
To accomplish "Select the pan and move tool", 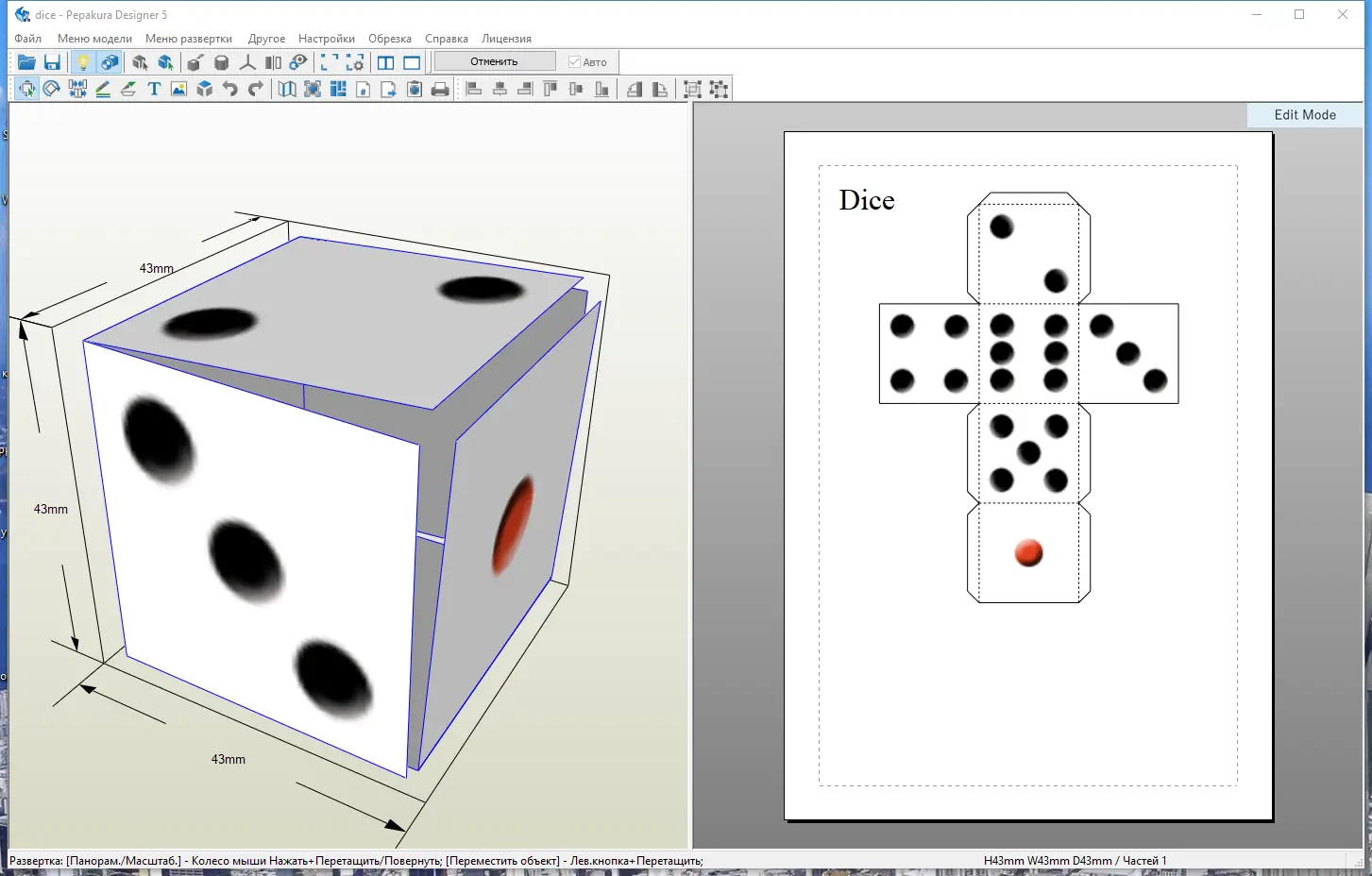I will tap(26, 89).
